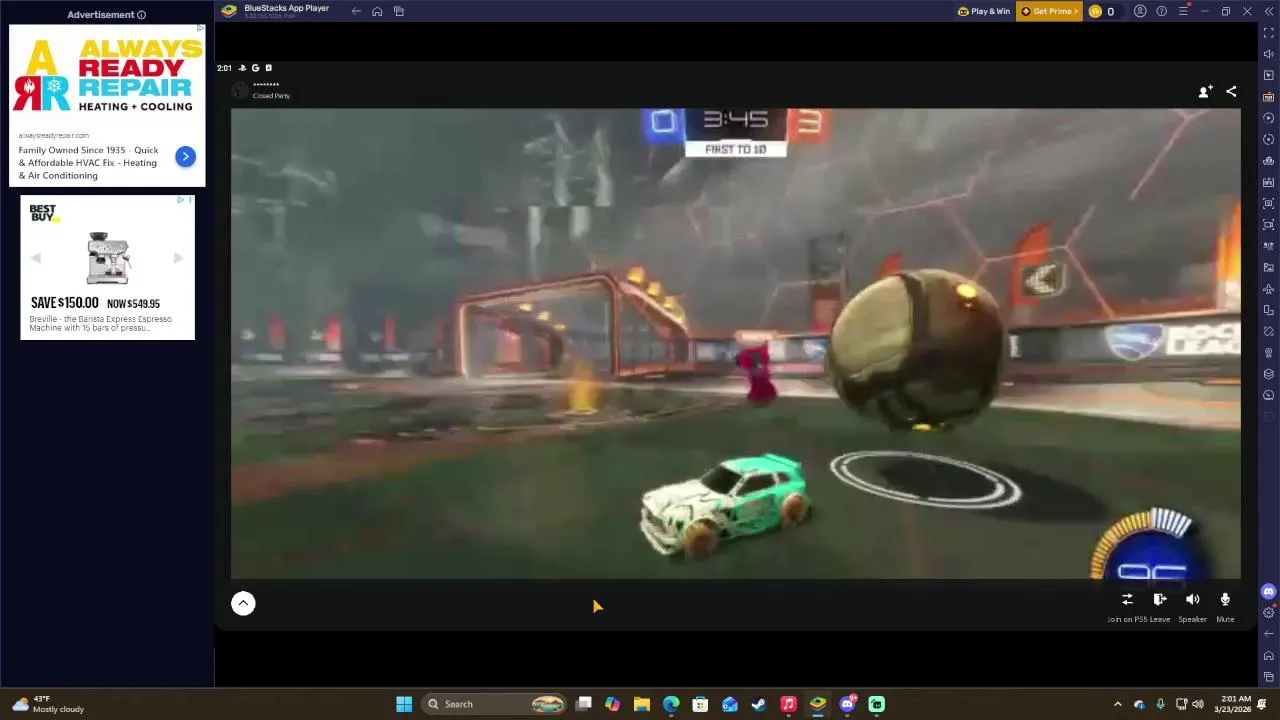
Task: Show hidden system tray icons chevron
Action: pyautogui.click(x=1117, y=704)
